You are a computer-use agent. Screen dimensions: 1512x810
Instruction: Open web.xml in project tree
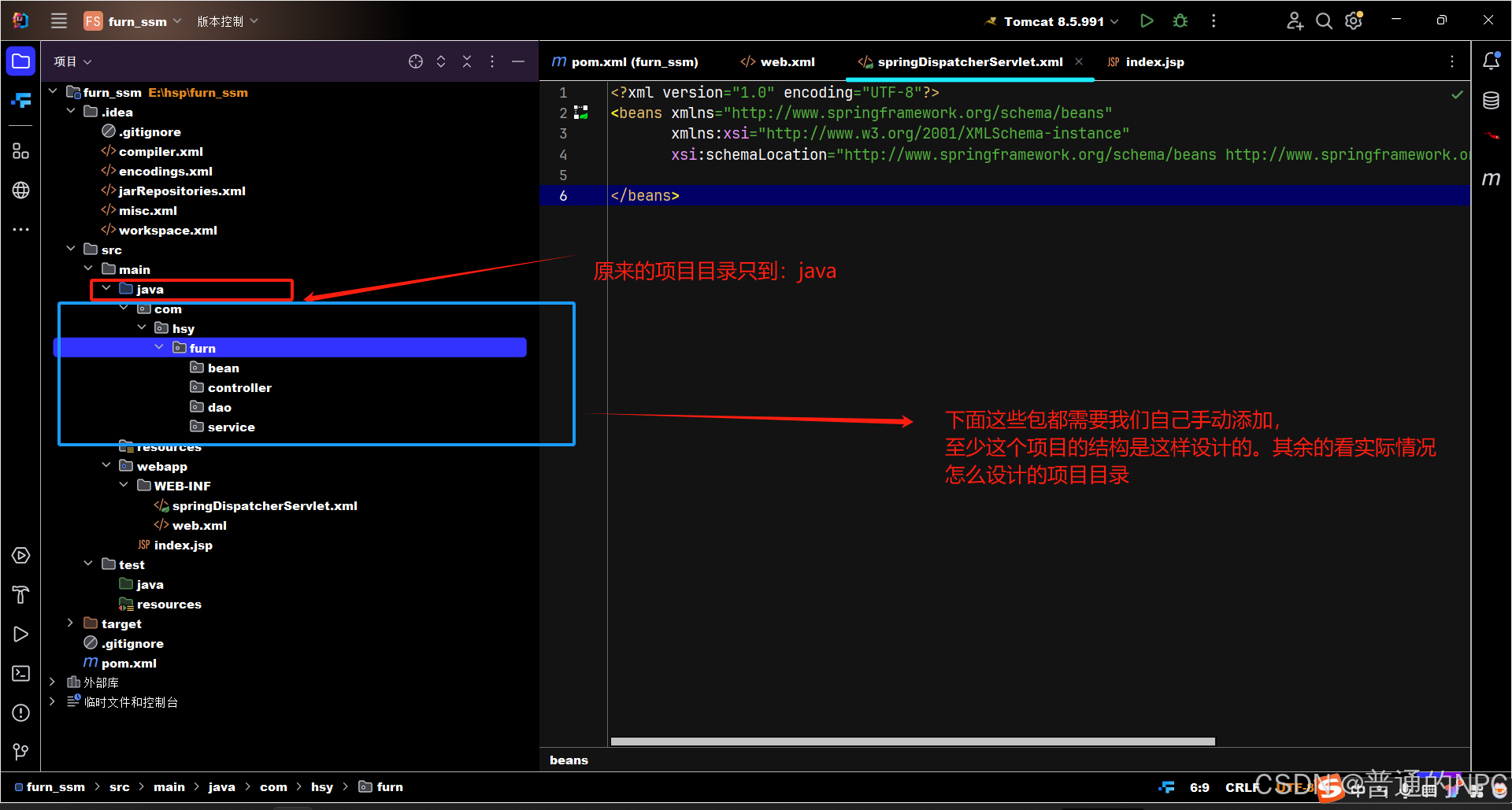tap(199, 525)
